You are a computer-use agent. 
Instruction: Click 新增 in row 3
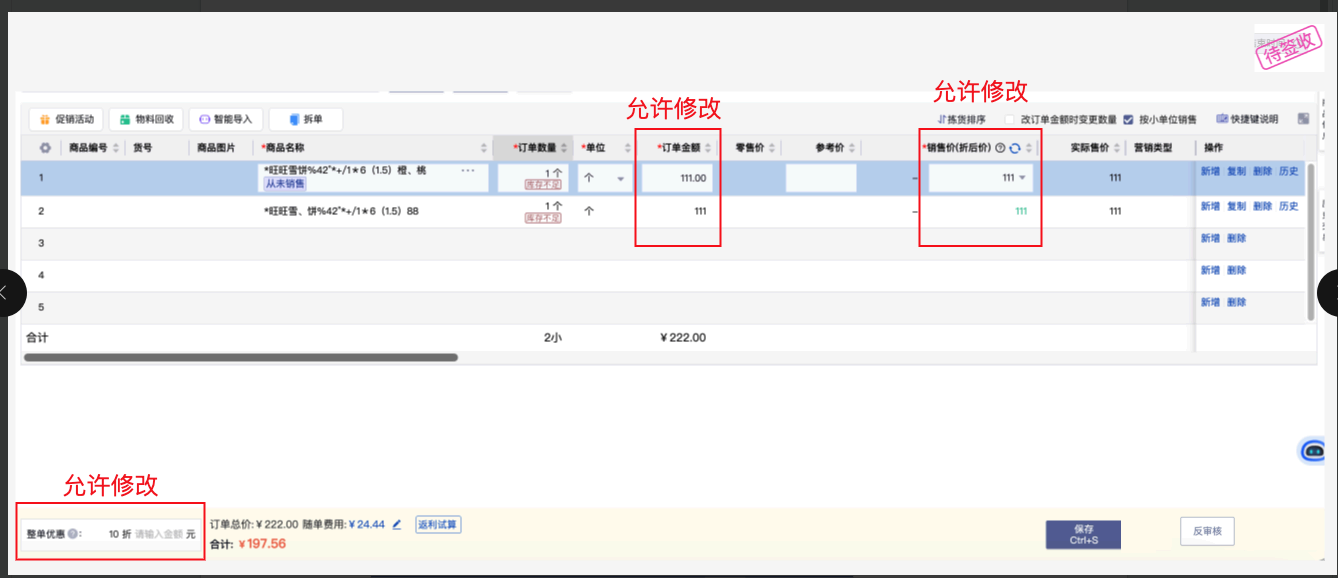coord(1210,238)
